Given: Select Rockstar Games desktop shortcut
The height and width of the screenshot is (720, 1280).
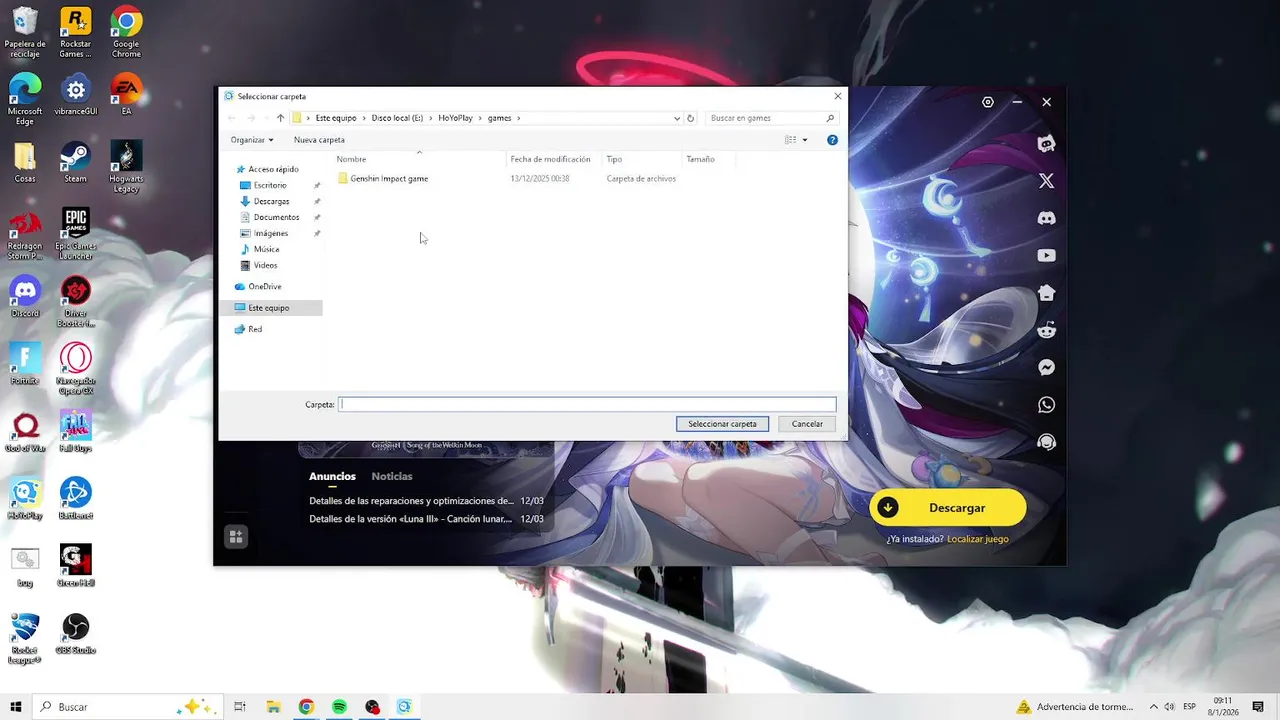Looking at the screenshot, I should [76, 32].
